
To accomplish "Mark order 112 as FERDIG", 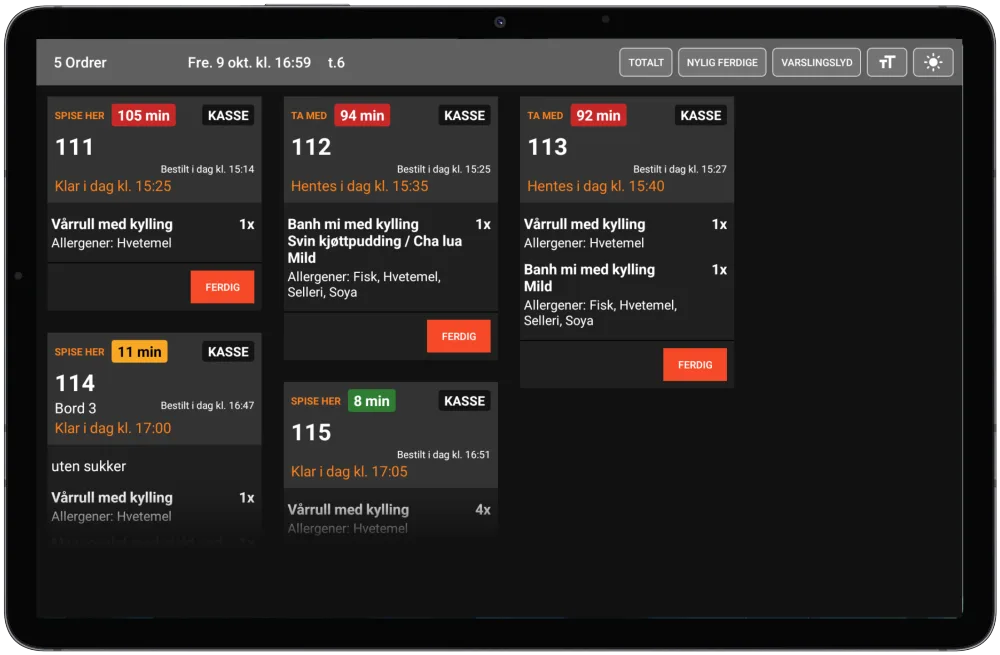I will pyautogui.click(x=459, y=336).
